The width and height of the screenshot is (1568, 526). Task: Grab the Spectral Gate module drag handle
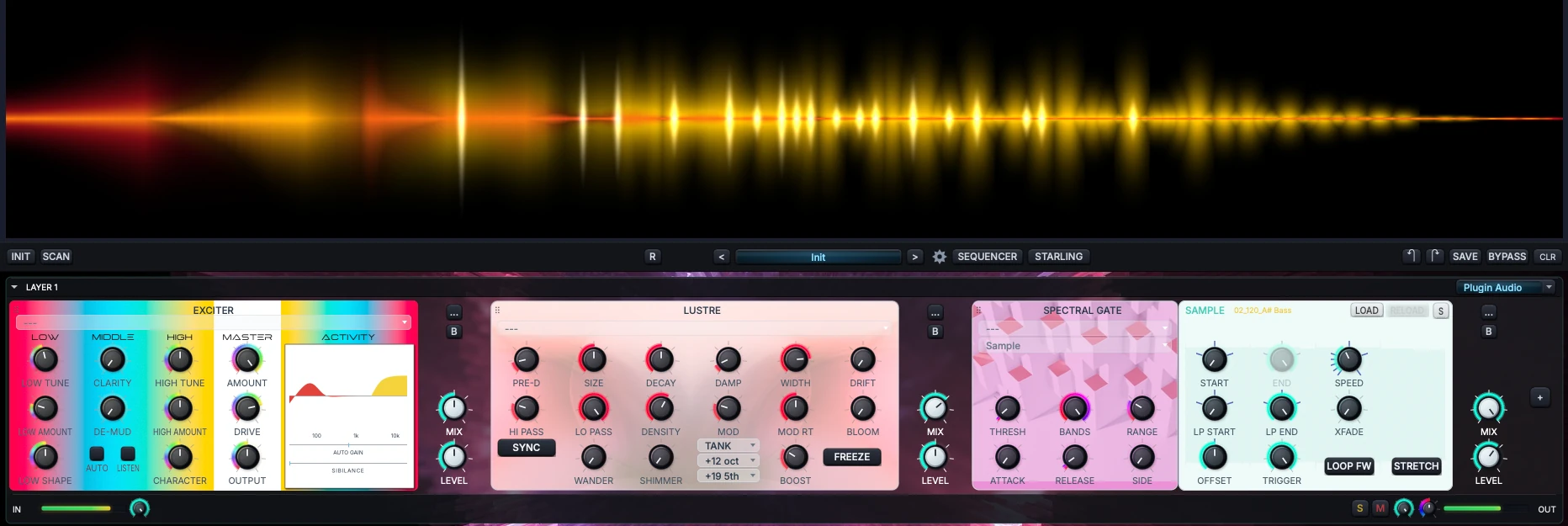[x=978, y=311]
